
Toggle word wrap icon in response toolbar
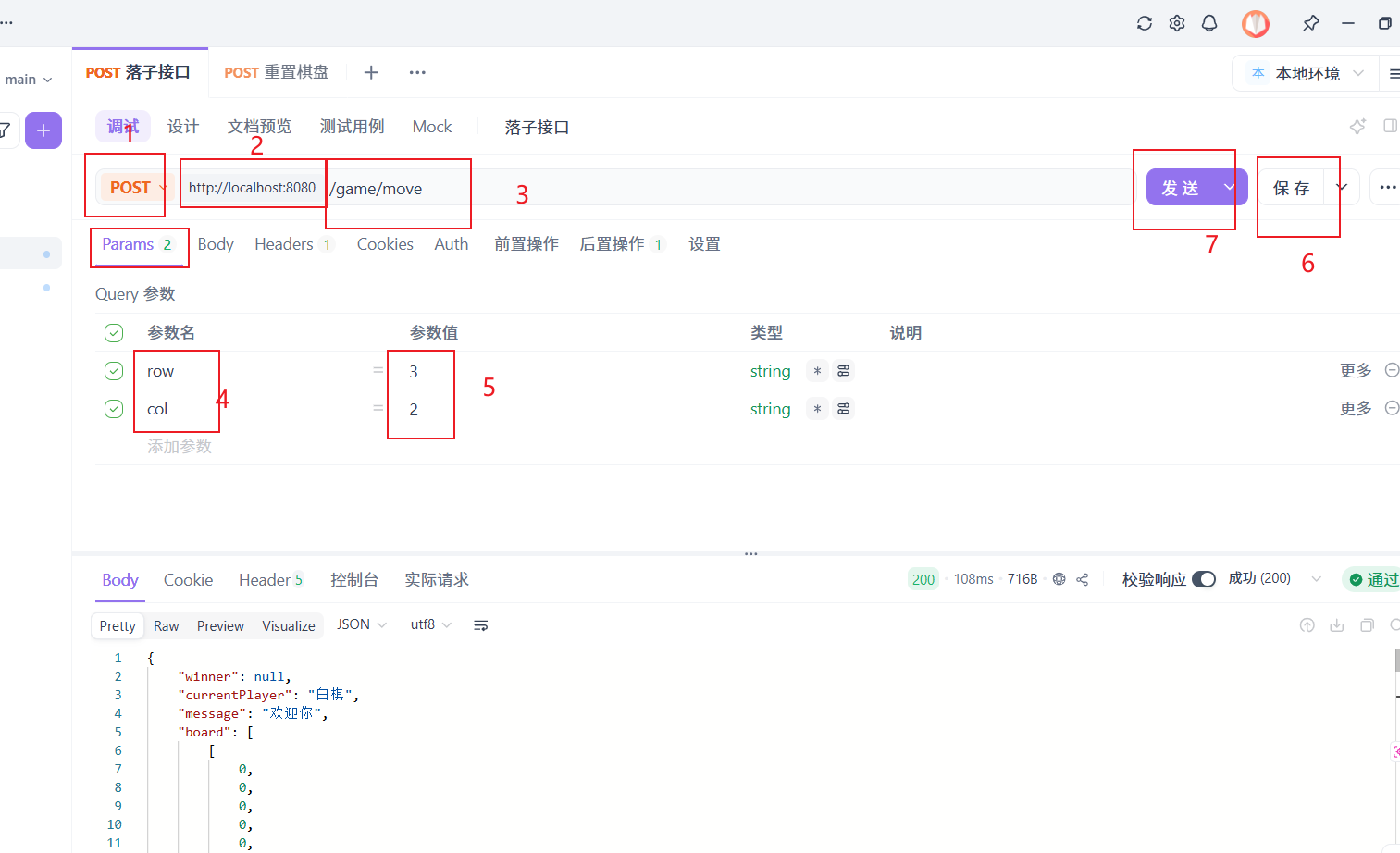click(x=481, y=626)
